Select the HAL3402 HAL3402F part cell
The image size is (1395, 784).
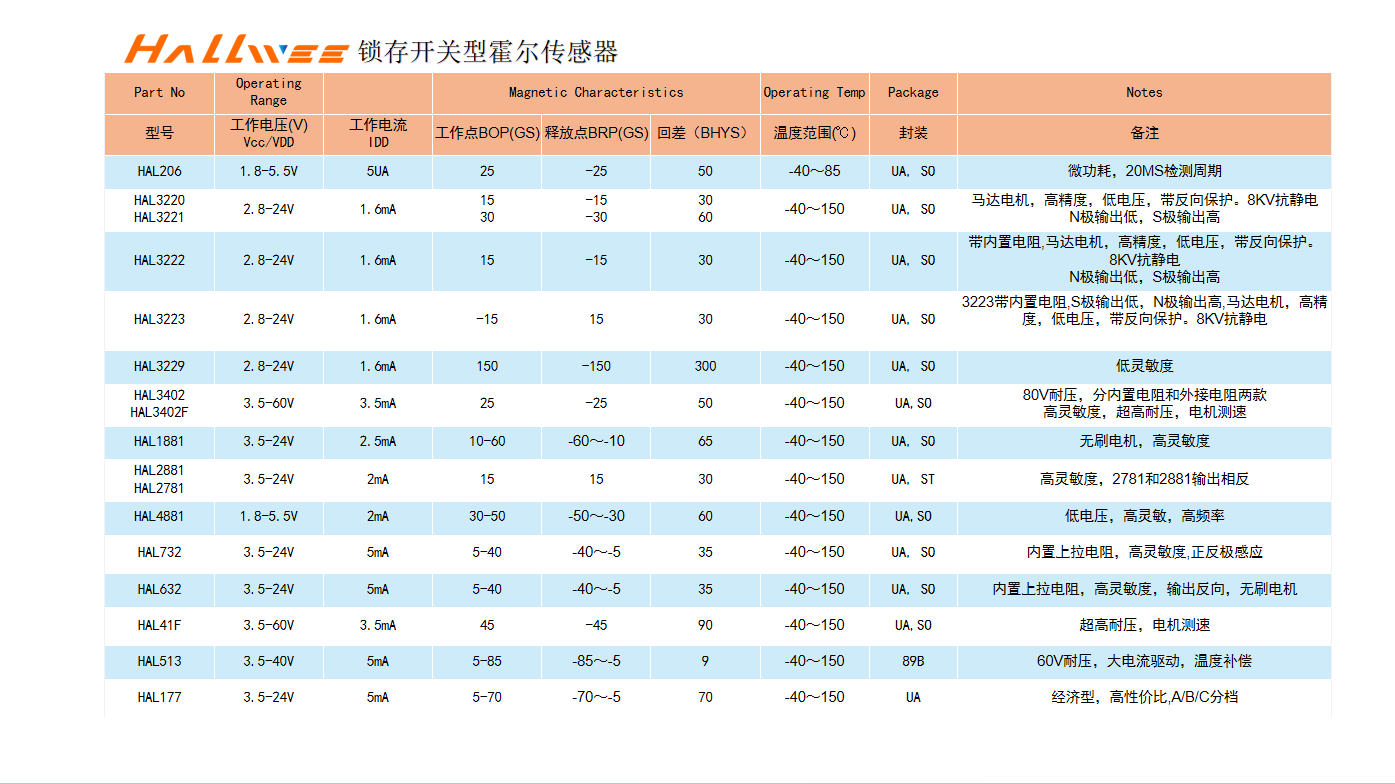[x=160, y=403]
